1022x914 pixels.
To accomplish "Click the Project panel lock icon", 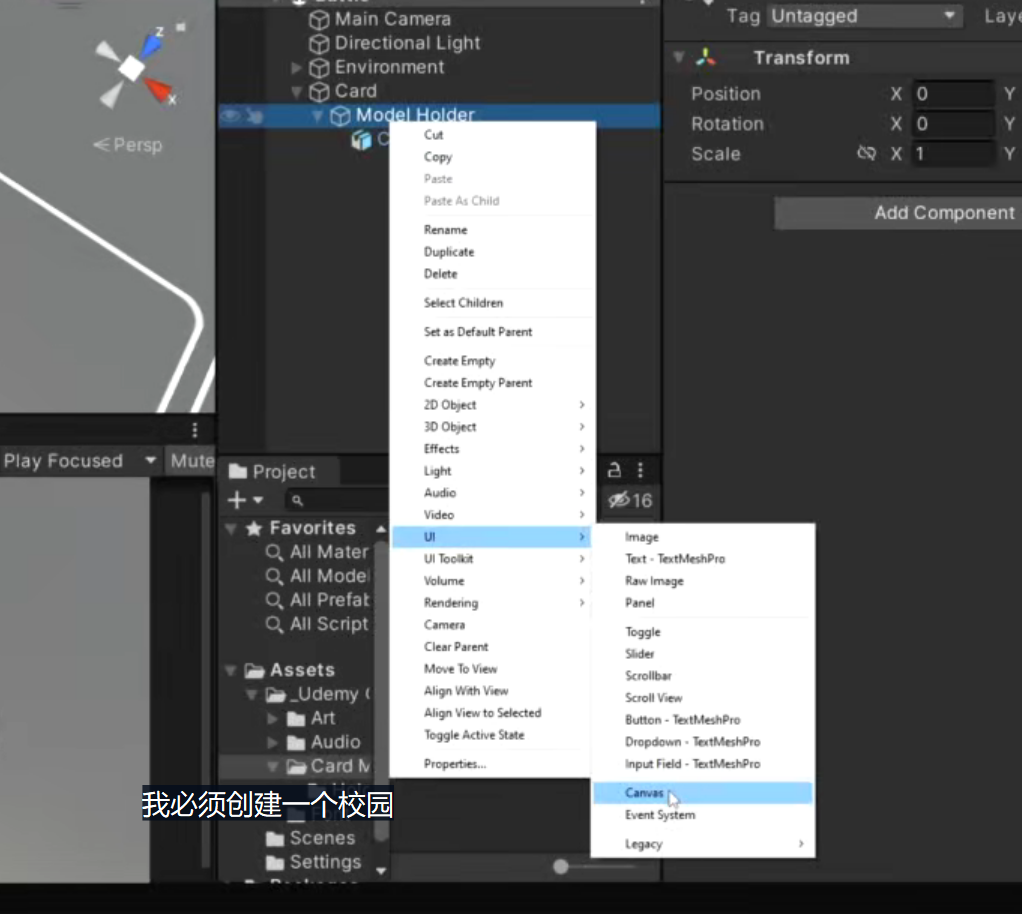I will pyautogui.click(x=614, y=470).
